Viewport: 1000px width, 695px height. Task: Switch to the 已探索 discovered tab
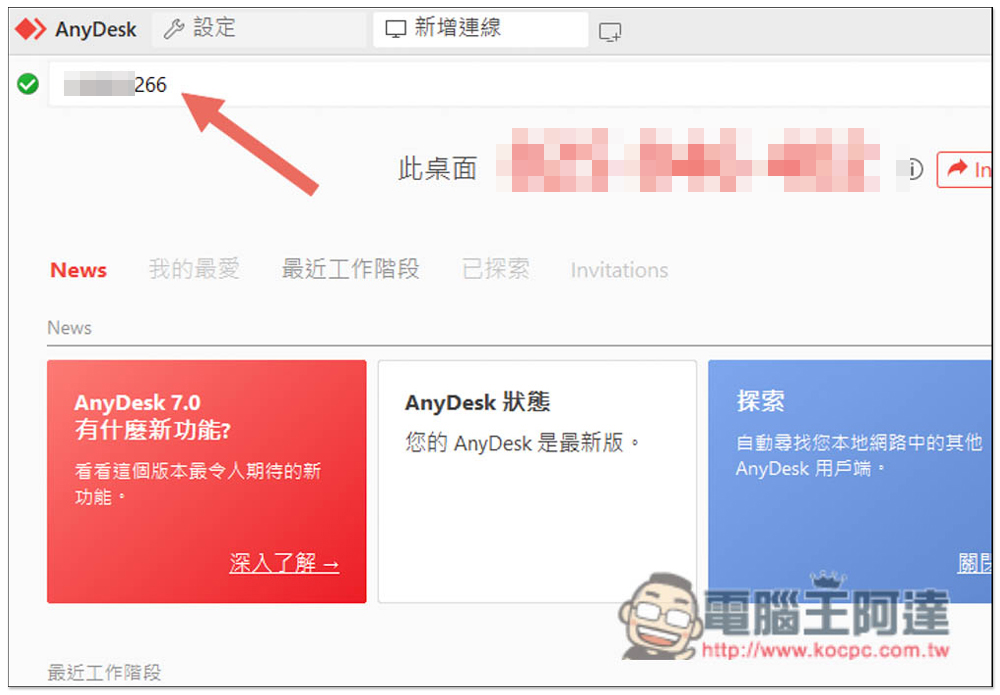pyautogui.click(x=496, y=269)
